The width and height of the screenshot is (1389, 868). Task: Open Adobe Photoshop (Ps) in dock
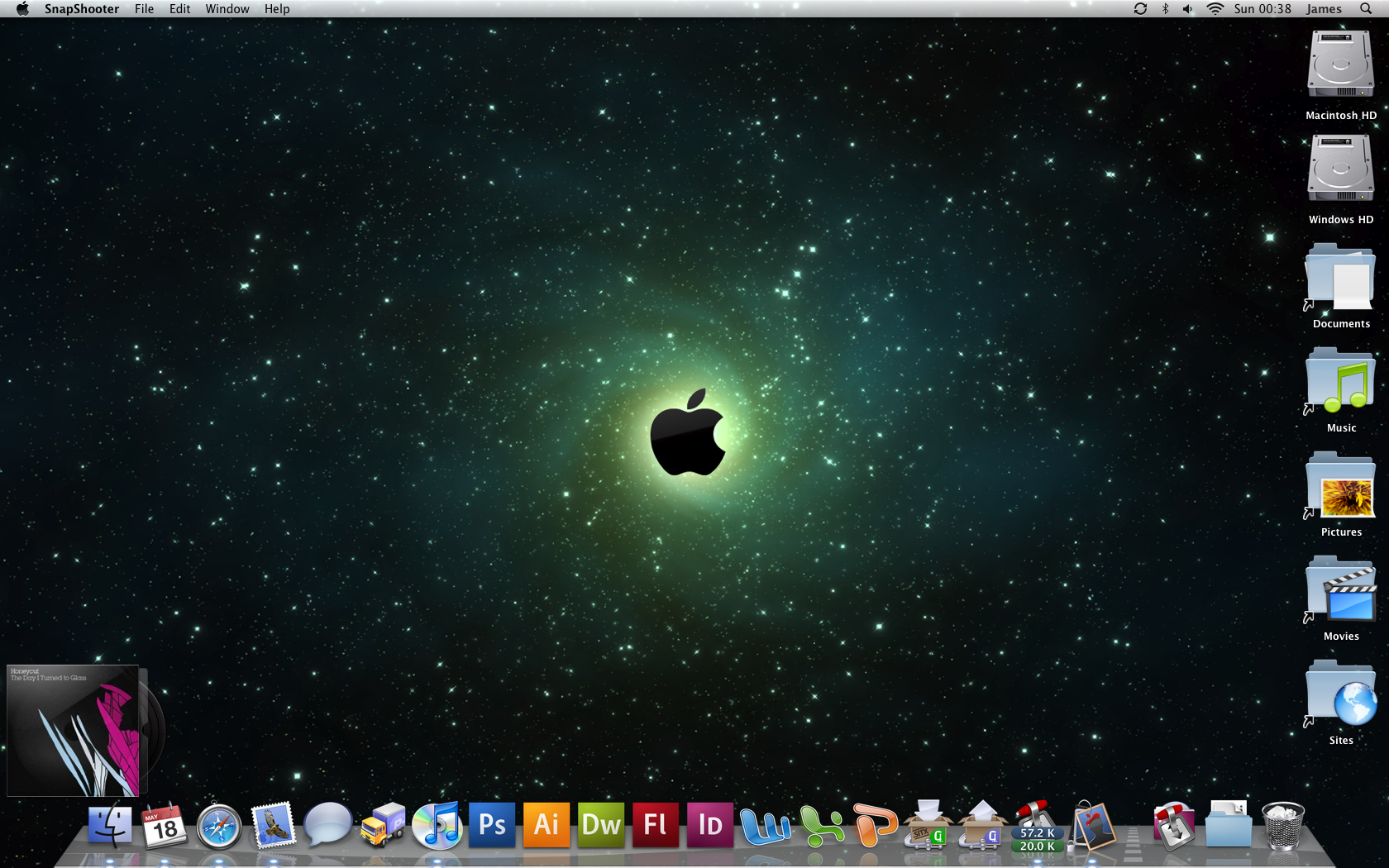[492, 825]
